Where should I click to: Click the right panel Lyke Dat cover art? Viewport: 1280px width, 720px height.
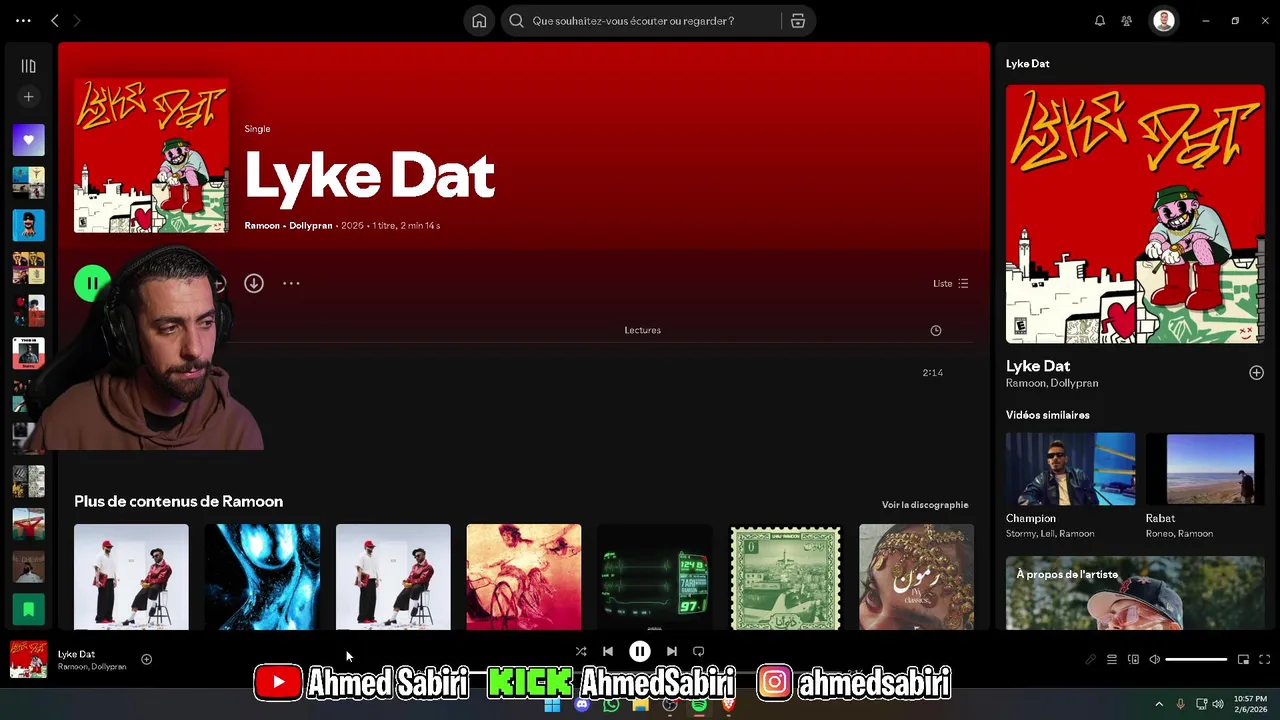(x=1135, y=214)
